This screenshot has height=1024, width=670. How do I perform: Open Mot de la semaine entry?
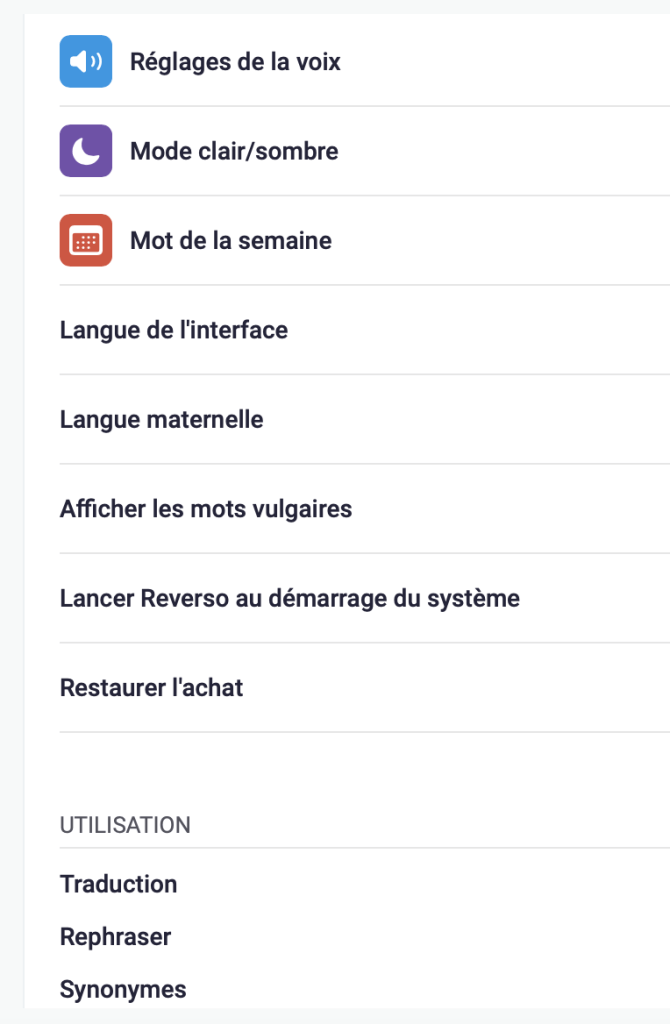[231, 241]
